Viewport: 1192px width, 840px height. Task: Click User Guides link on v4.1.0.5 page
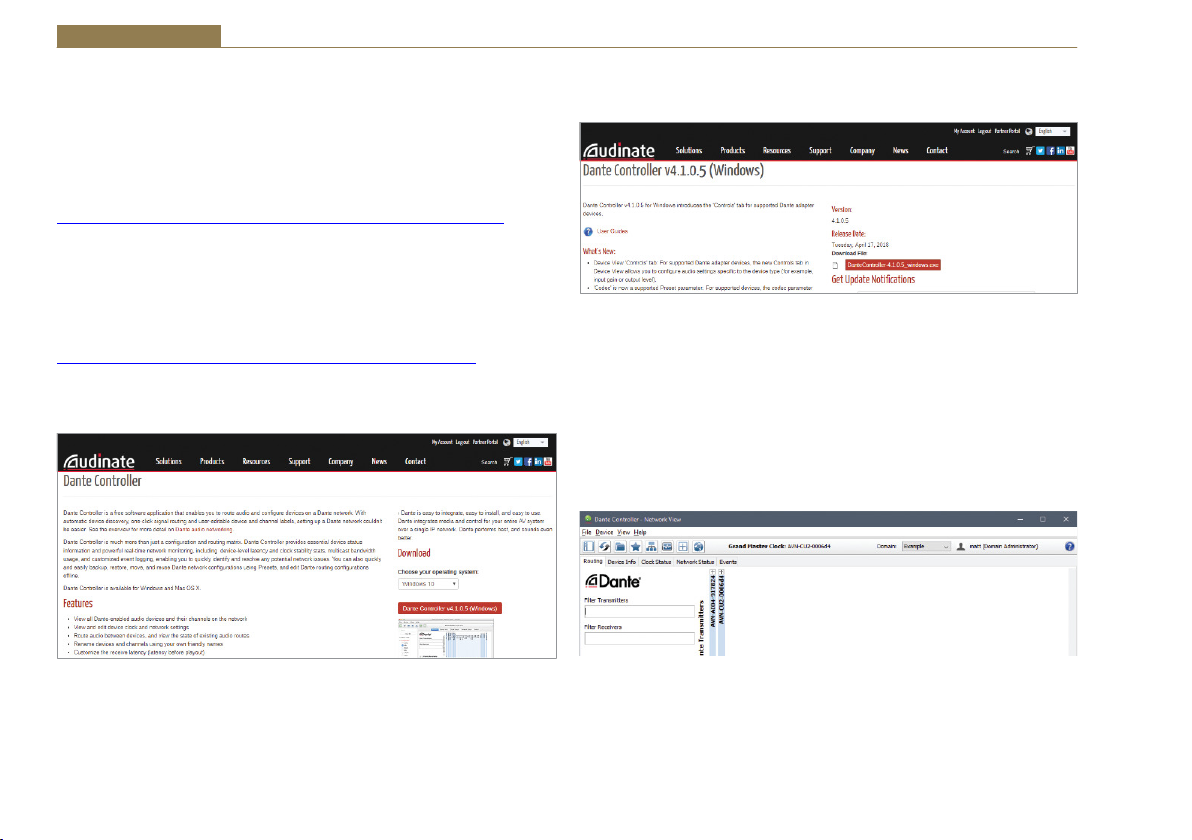tap(613, 232)
